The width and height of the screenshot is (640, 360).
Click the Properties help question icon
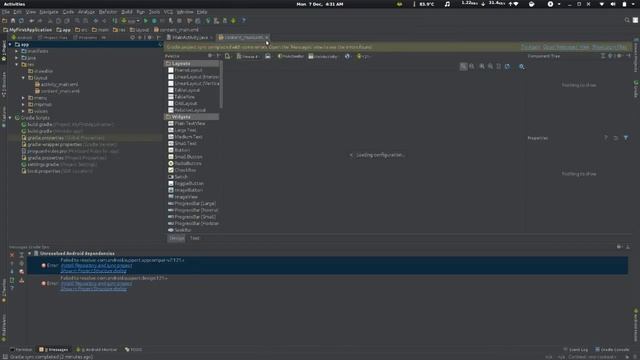pyautogui.click(x=606, y=138)
